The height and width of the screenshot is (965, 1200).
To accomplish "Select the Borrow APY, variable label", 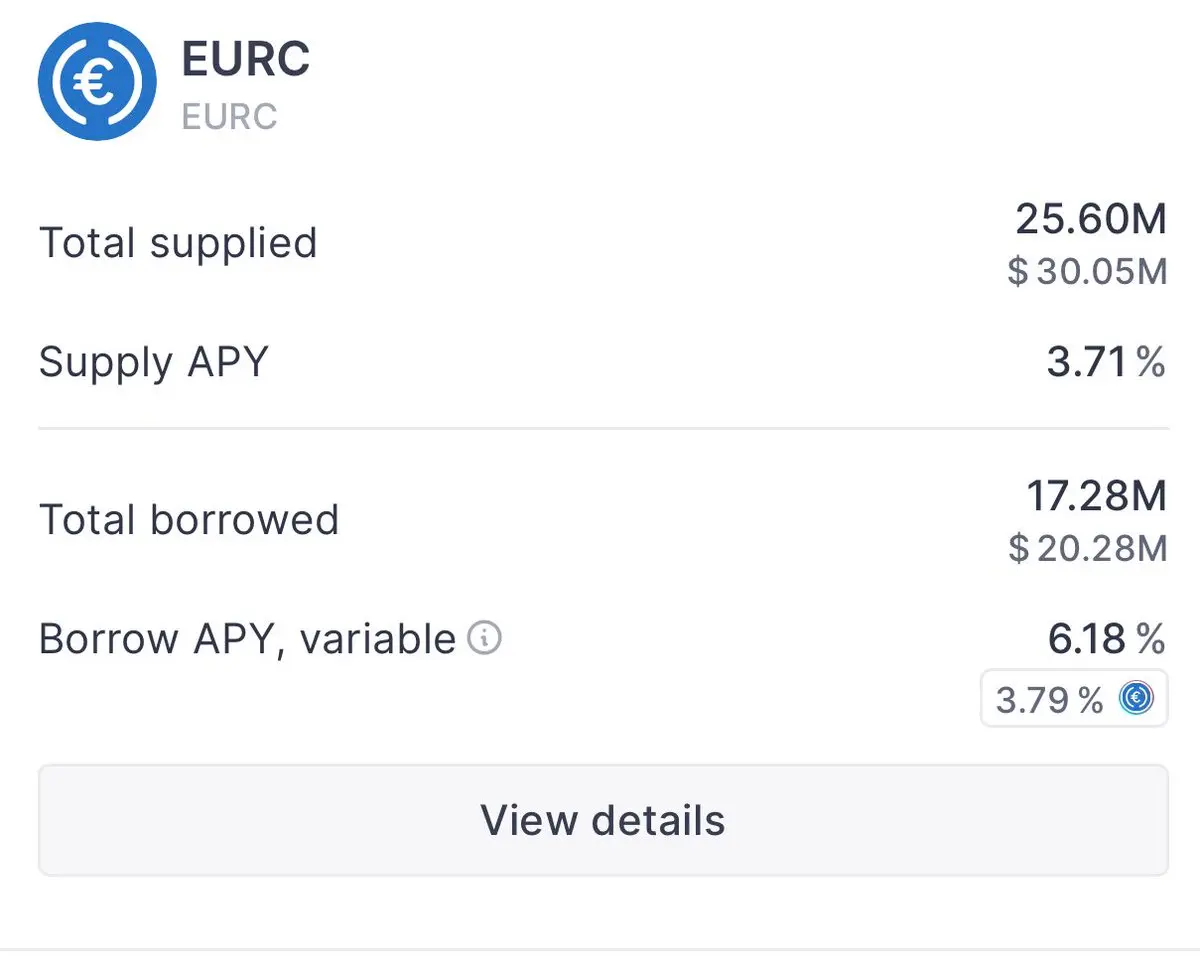I will [247, 638].
